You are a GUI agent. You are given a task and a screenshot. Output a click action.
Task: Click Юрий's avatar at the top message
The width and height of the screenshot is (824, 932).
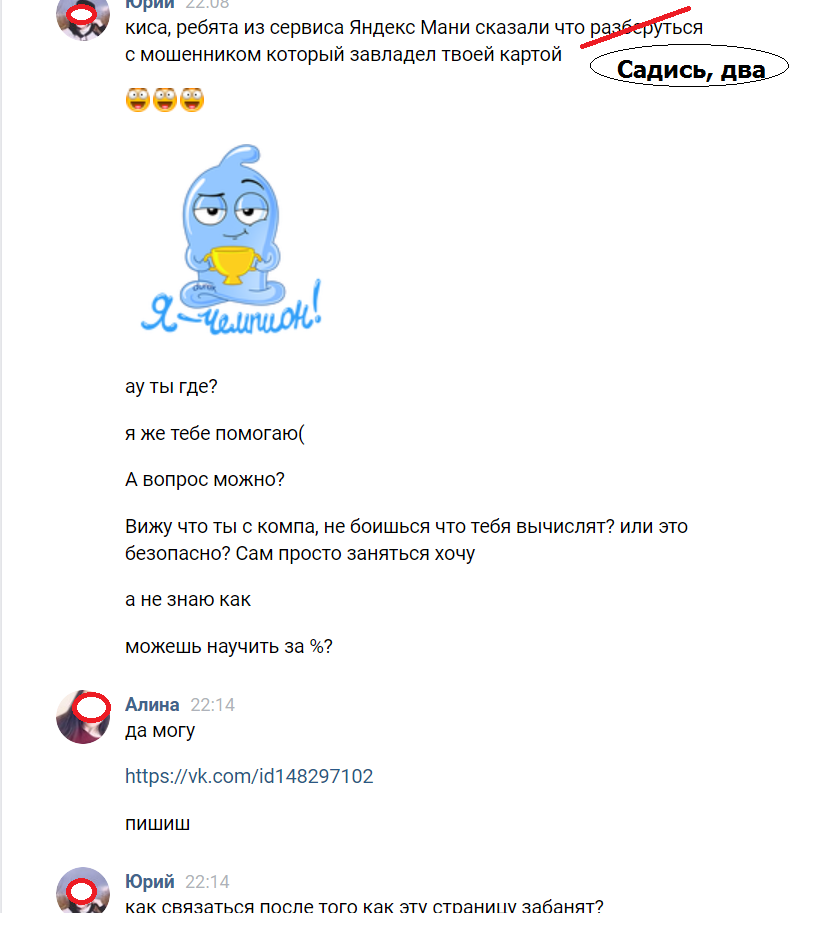point(83,19)
